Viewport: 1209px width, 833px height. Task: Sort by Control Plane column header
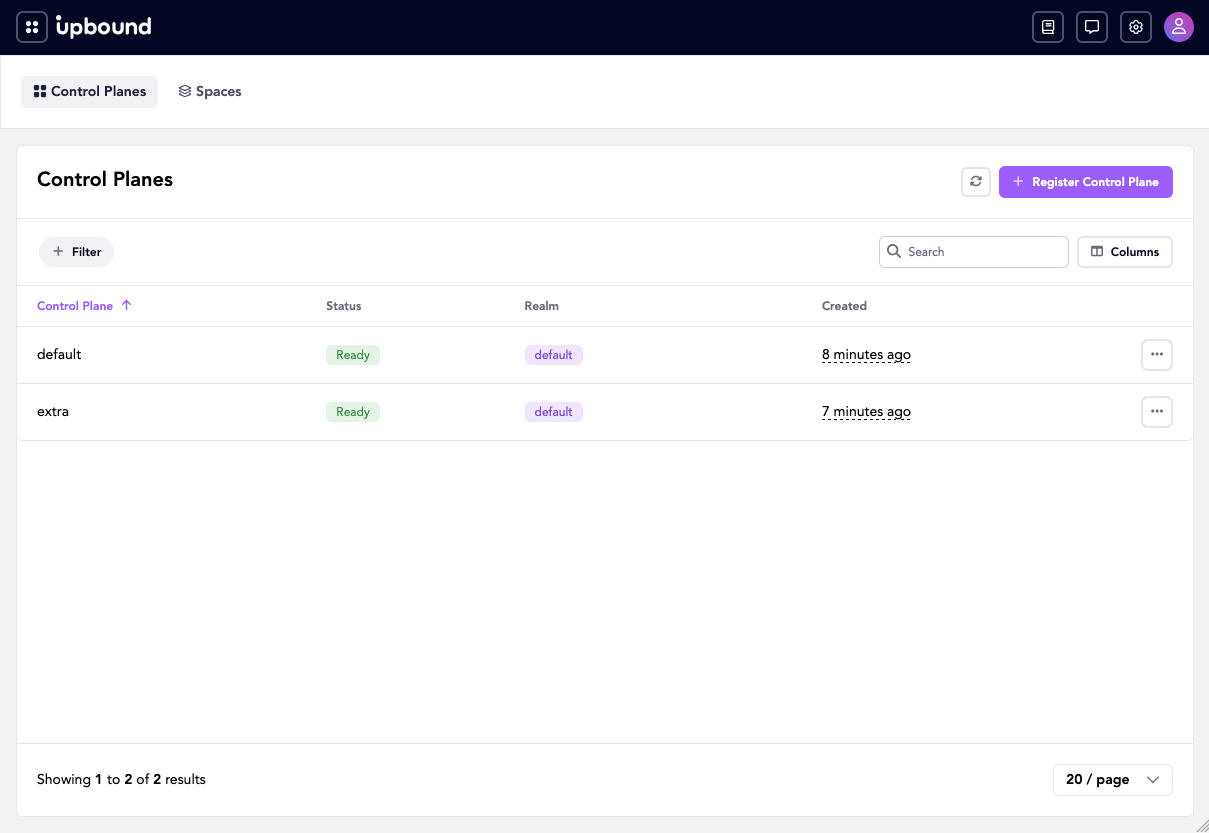(x=84, y=306)
